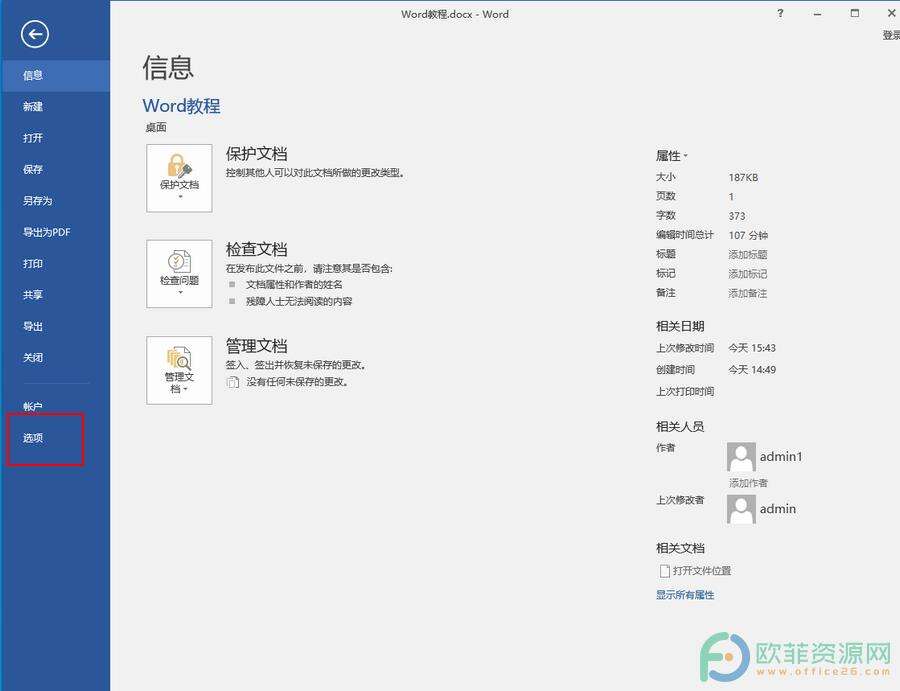Click the 桌面 location text
Image resolution: width=900 pixels, height=691 pixels.
(x=156, y=127)
